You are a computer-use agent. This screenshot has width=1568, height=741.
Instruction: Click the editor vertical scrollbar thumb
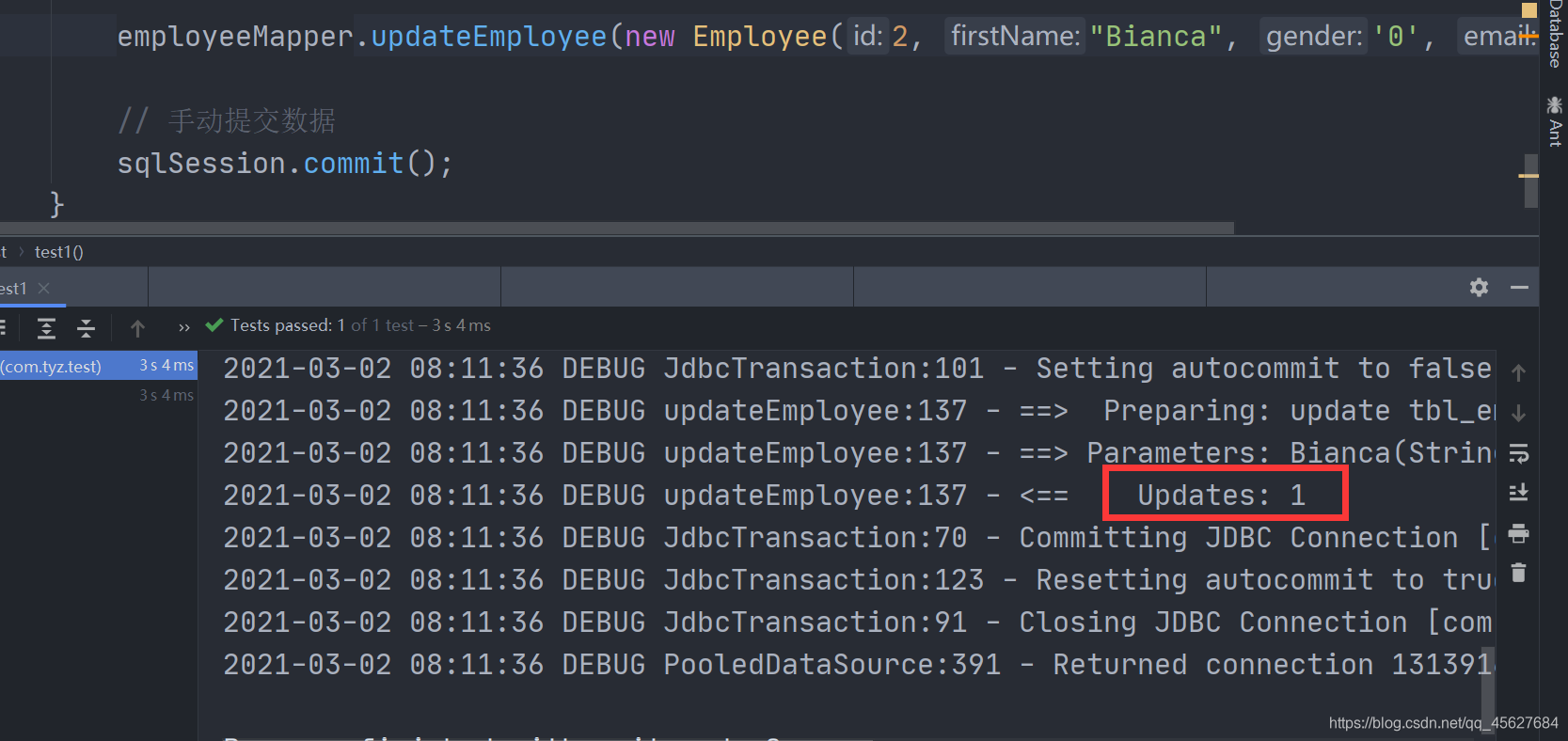click(1530, 182)
